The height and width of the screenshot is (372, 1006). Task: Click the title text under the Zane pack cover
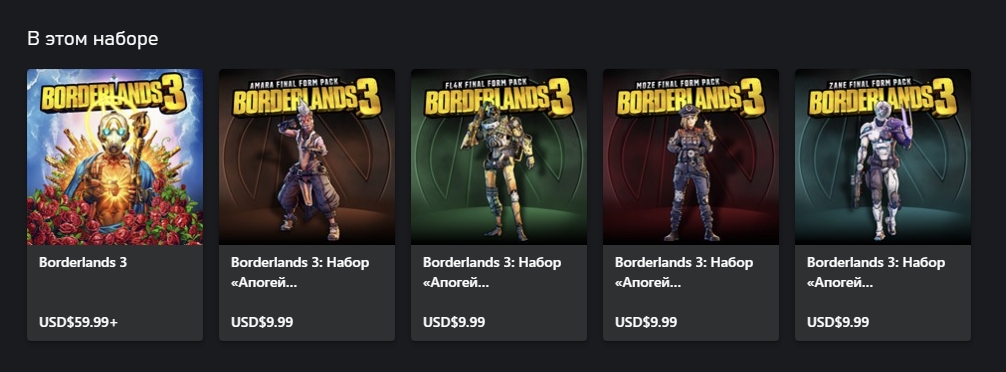pyautogui.click(x=875, y=272)
